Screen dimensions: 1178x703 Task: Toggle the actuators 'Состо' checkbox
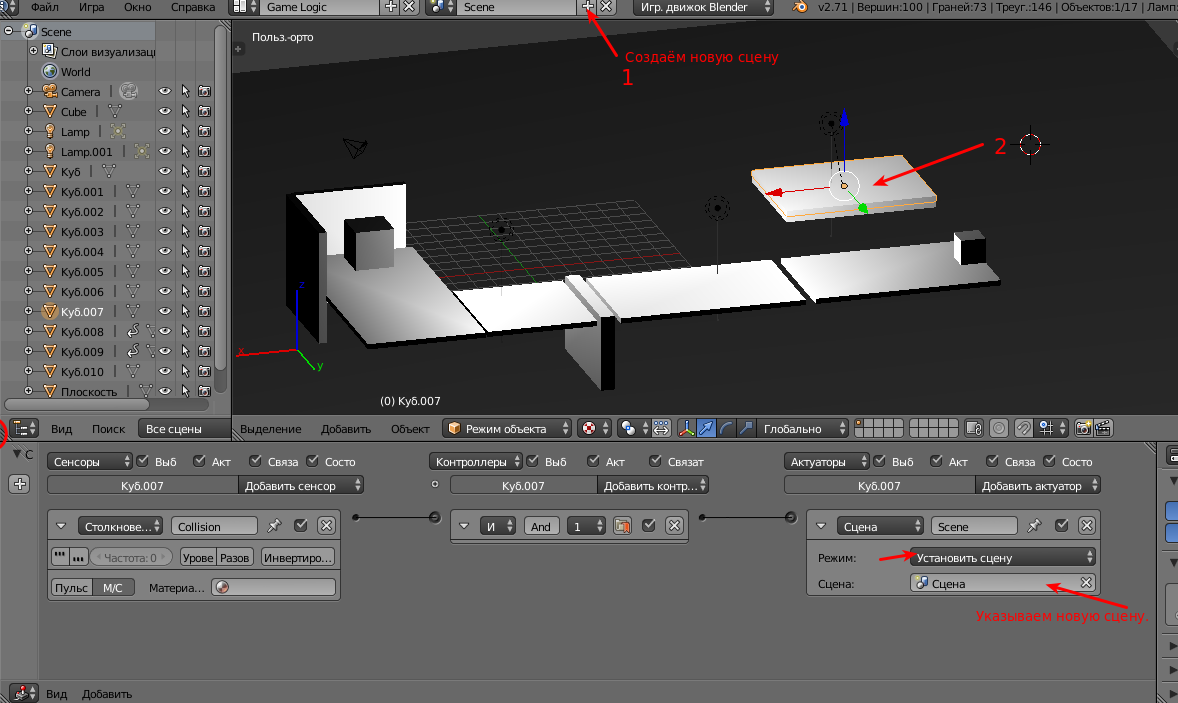pyautogui.click(x=1047, y=462)
